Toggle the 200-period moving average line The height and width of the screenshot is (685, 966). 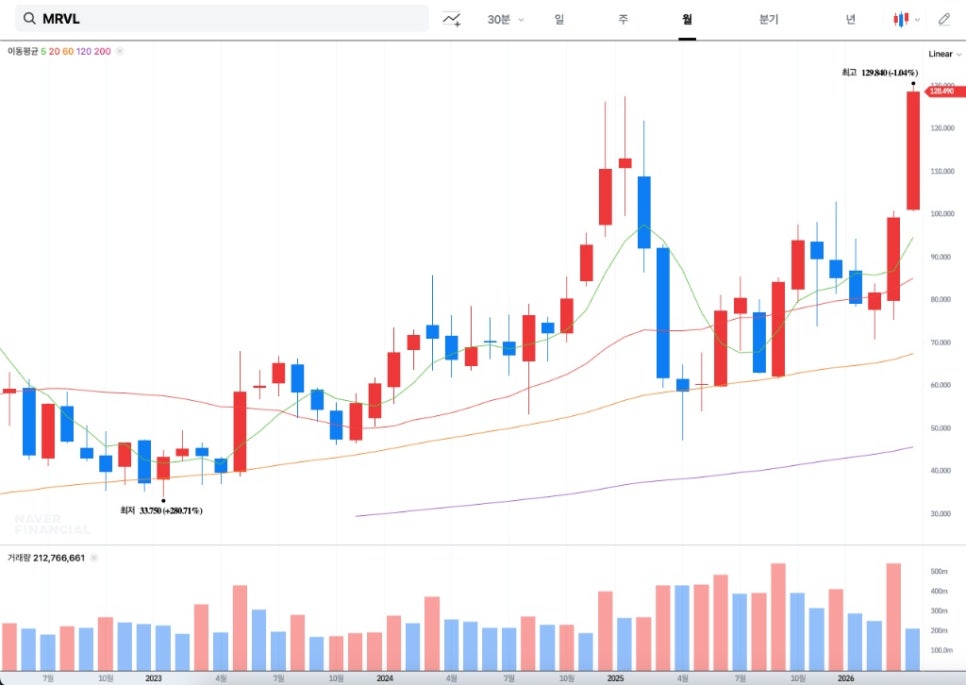103,50
